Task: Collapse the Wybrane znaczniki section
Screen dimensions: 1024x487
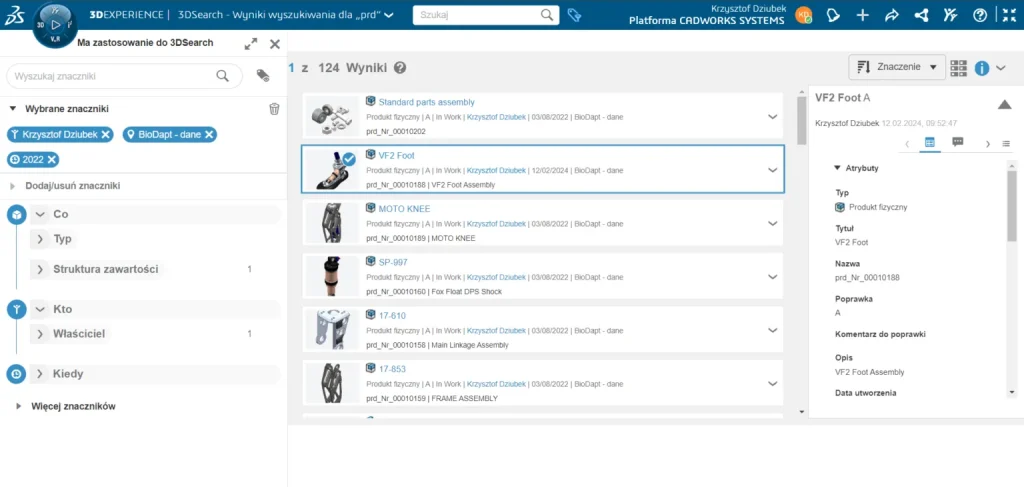Action: (12, 108)
